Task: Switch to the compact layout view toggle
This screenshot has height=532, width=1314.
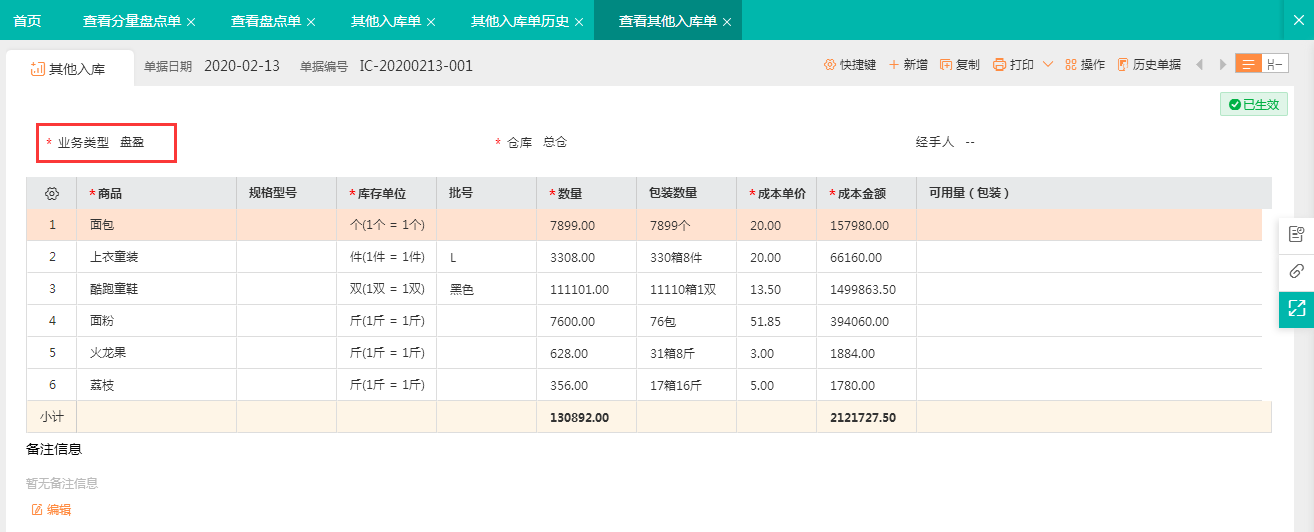Action: tap(1275, 64)
